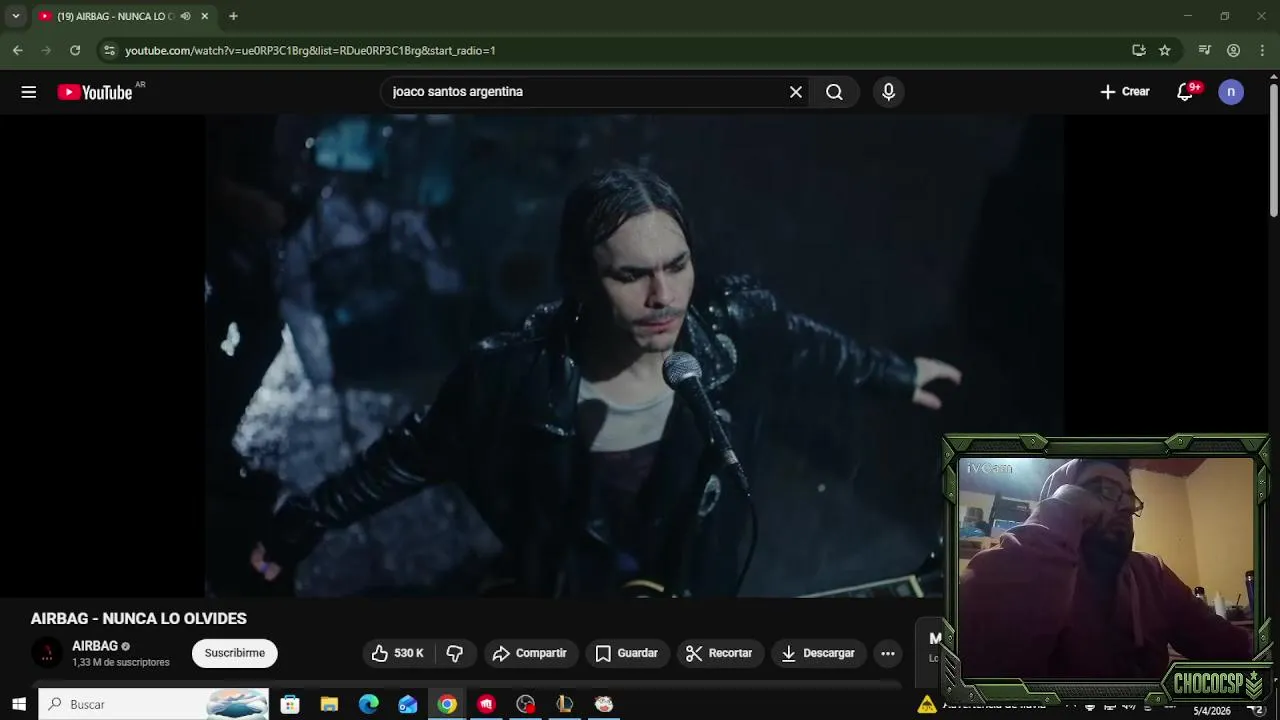
Task: Start voice search with the microphone
Action: [x=888, y=92]
